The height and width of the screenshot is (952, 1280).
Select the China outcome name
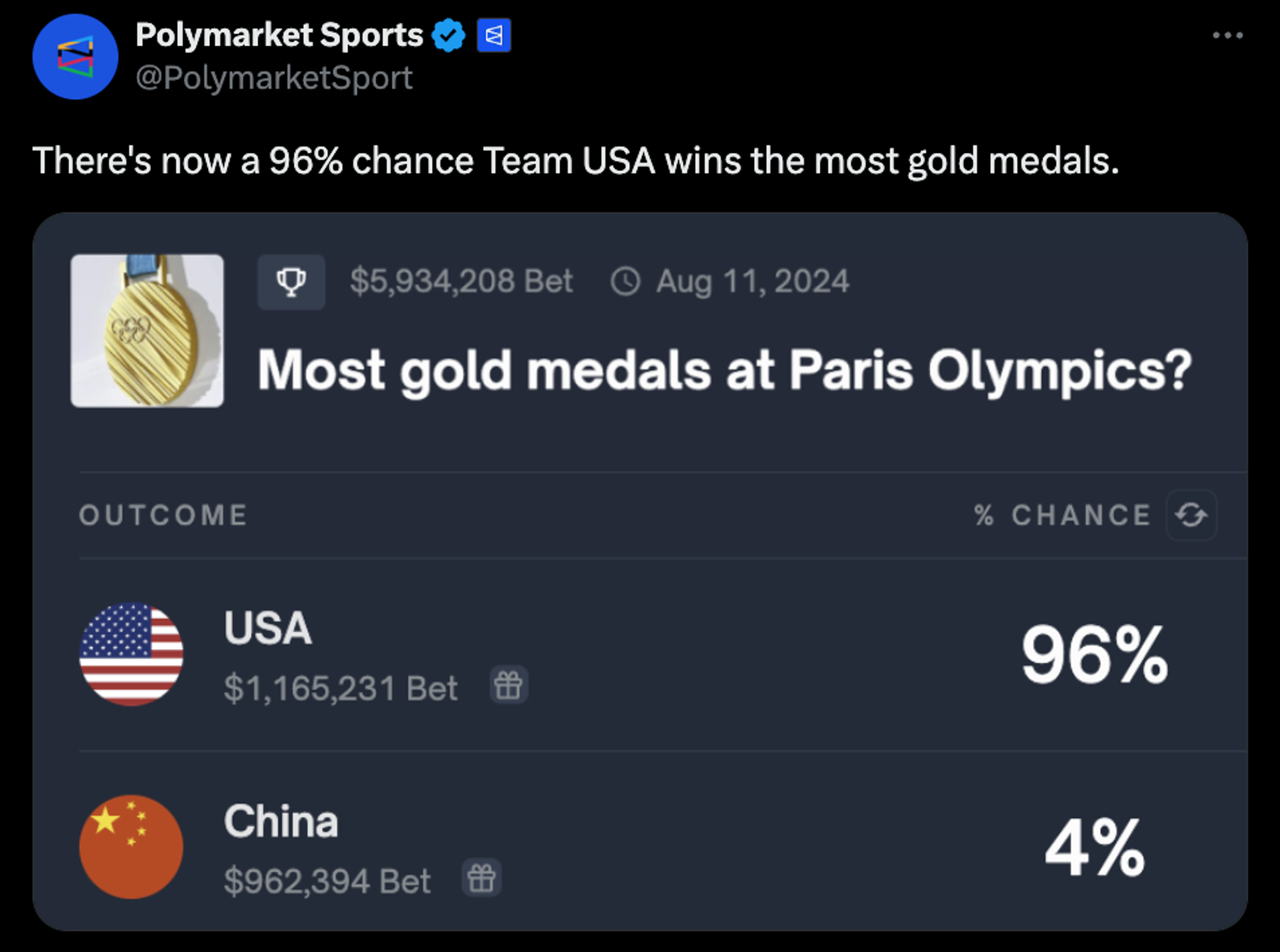click(x=281, y=821)
